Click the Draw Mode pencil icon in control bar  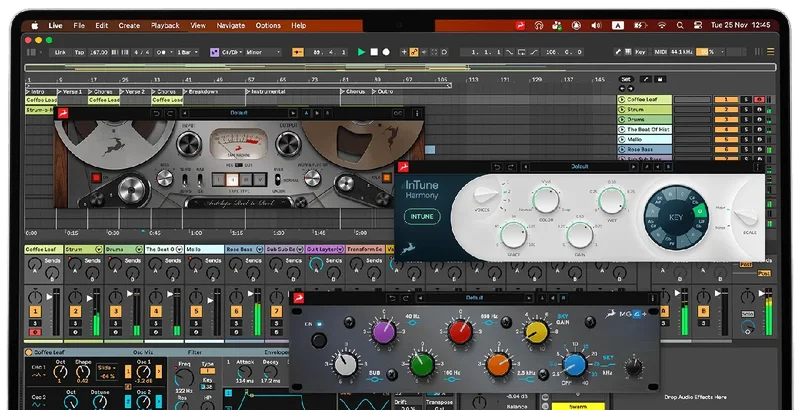click(x=618, y=52)
